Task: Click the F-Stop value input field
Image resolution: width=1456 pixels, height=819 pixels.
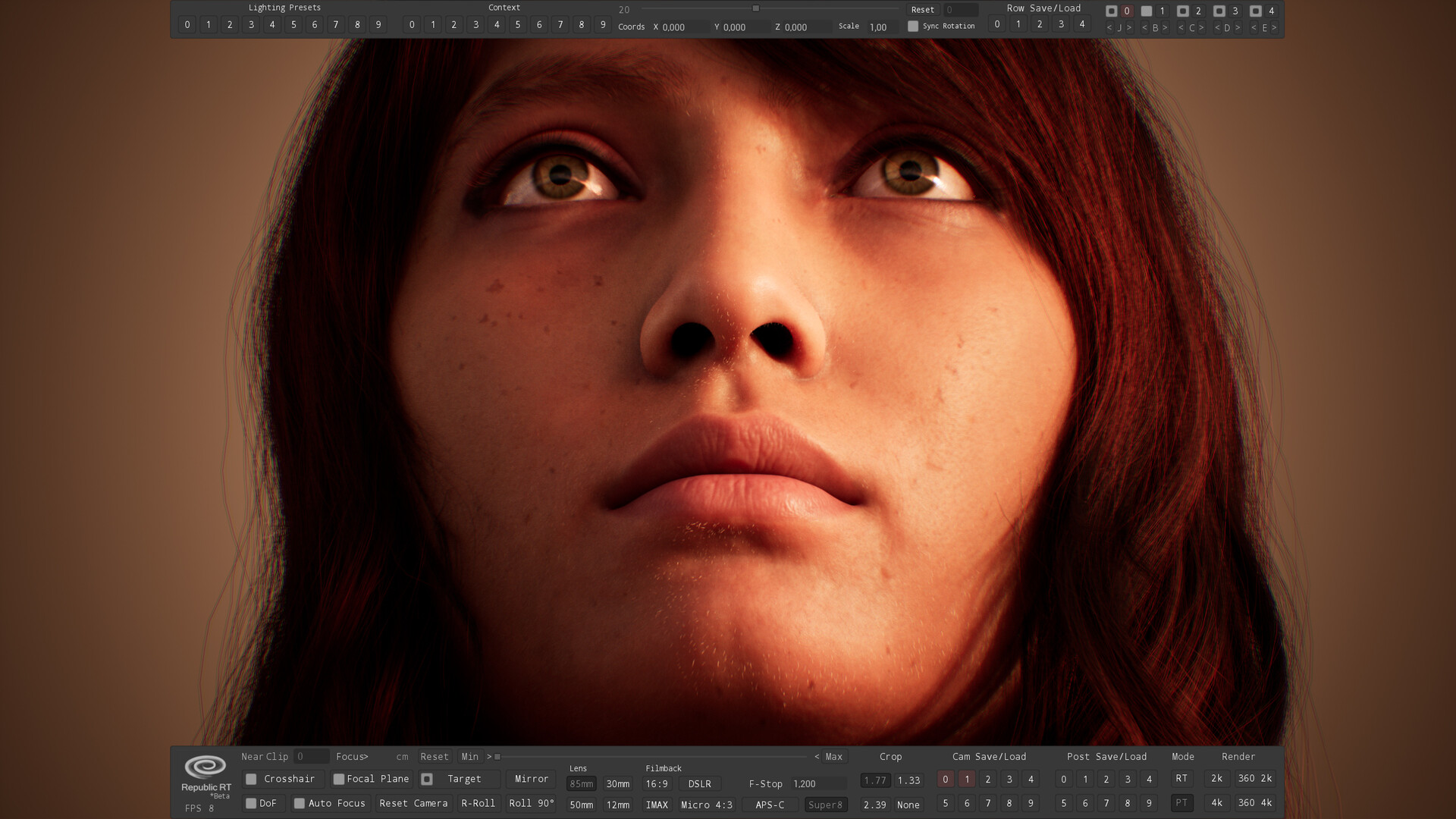Action: point(817,784)
